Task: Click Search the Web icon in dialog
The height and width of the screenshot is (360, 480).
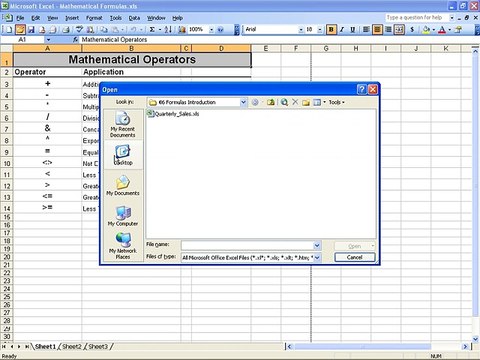Action: click(284, 102)
